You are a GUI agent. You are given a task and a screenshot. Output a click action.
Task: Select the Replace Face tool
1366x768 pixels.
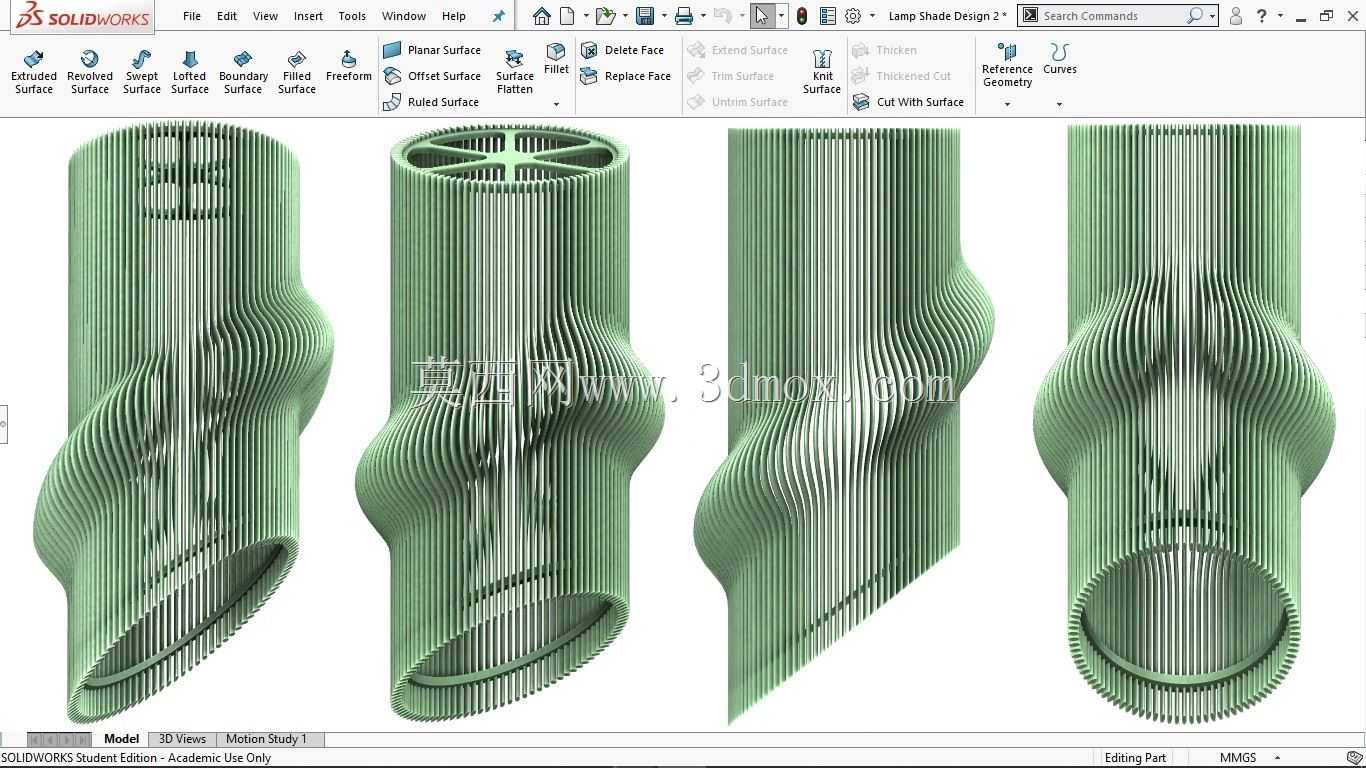point(625,76)
